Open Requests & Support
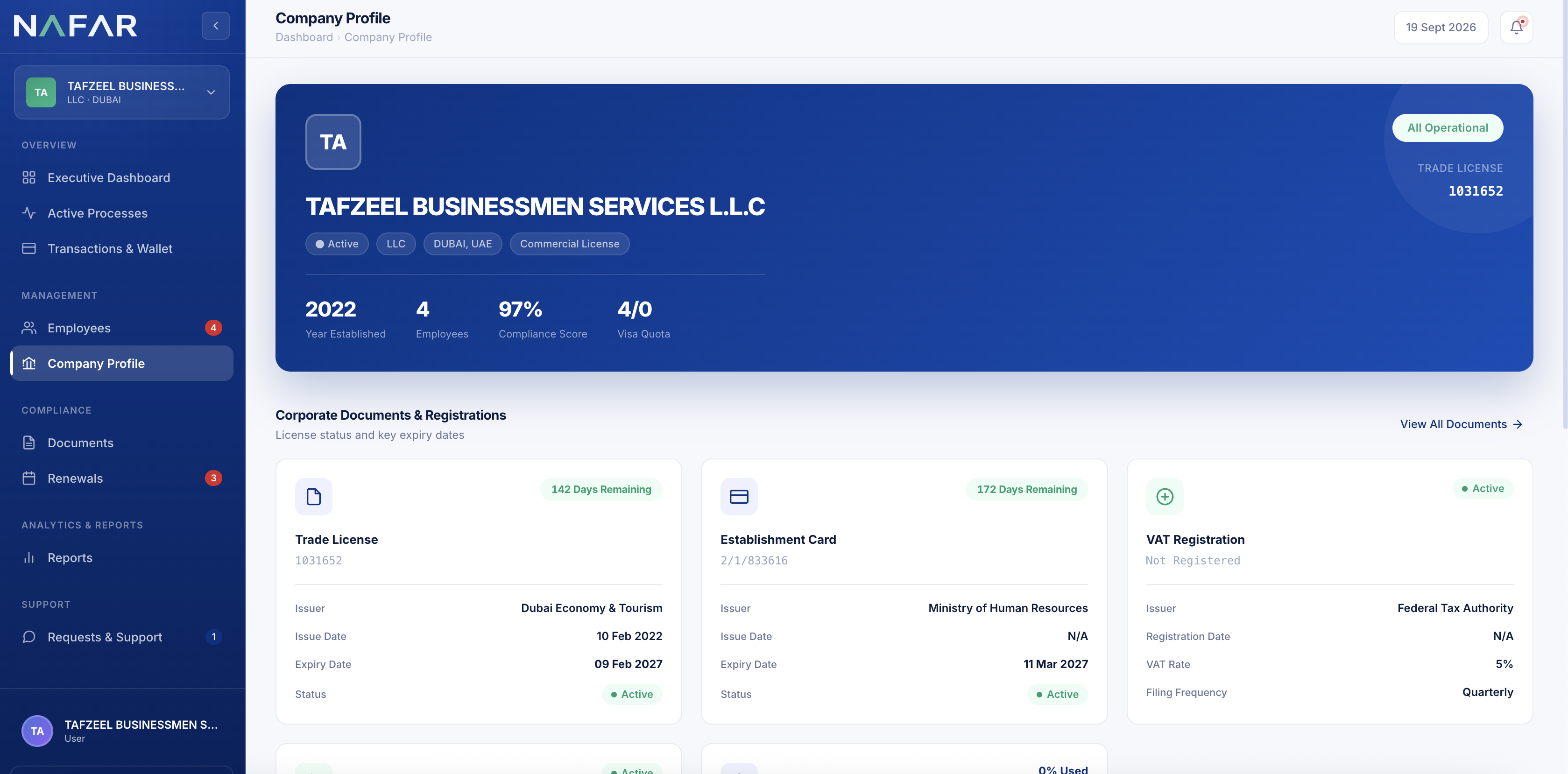Viewport: 1568px width, 774px height. [x=122, y=637]
